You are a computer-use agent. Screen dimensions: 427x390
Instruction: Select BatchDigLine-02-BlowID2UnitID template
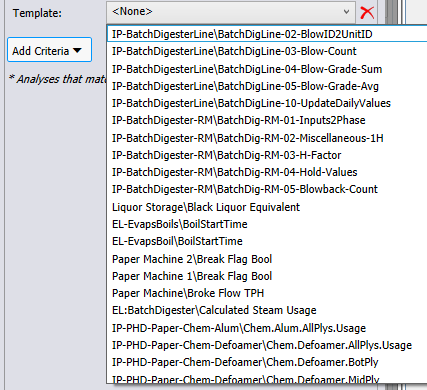[x=267, y=34]
